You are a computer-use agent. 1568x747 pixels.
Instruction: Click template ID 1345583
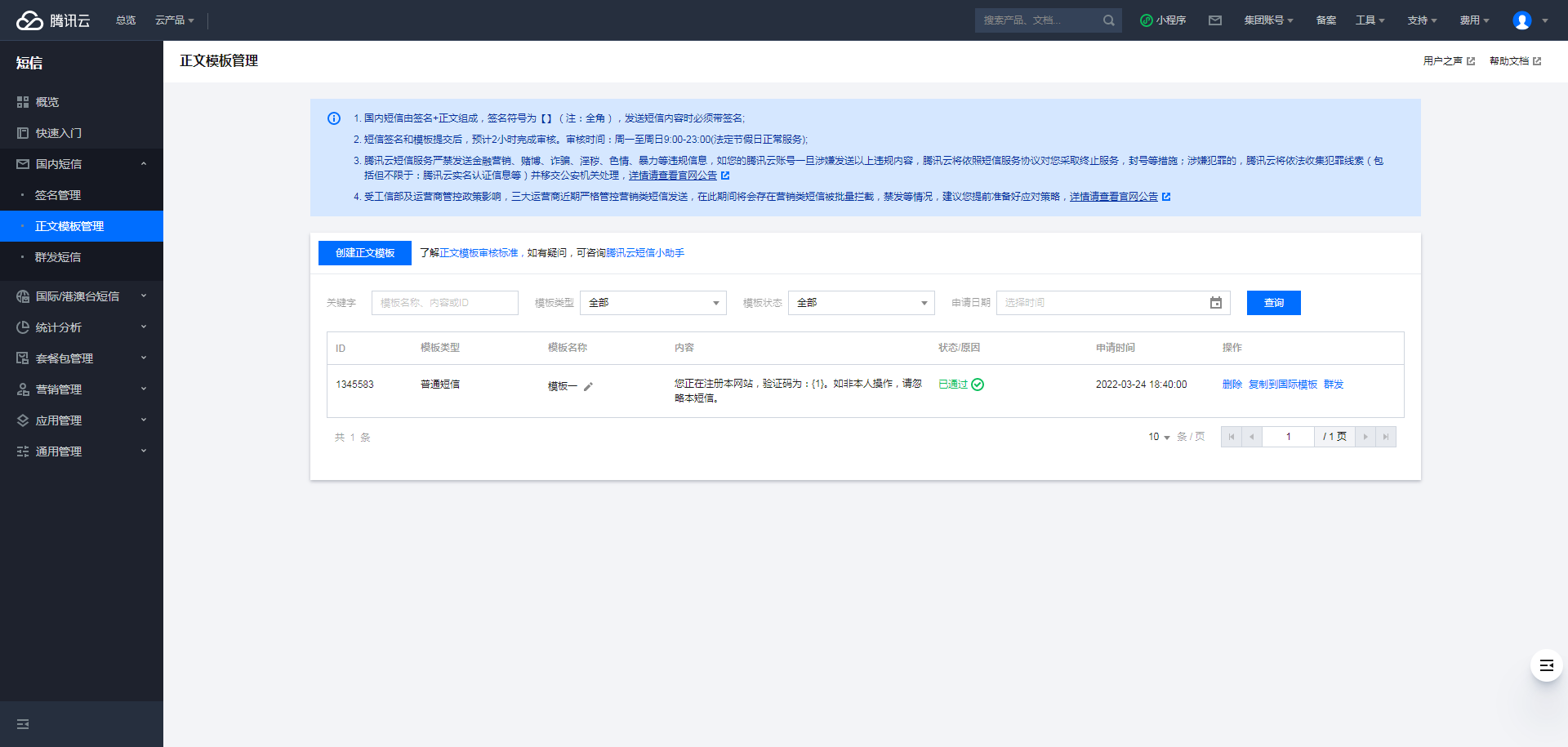click(x=354, y=385)
